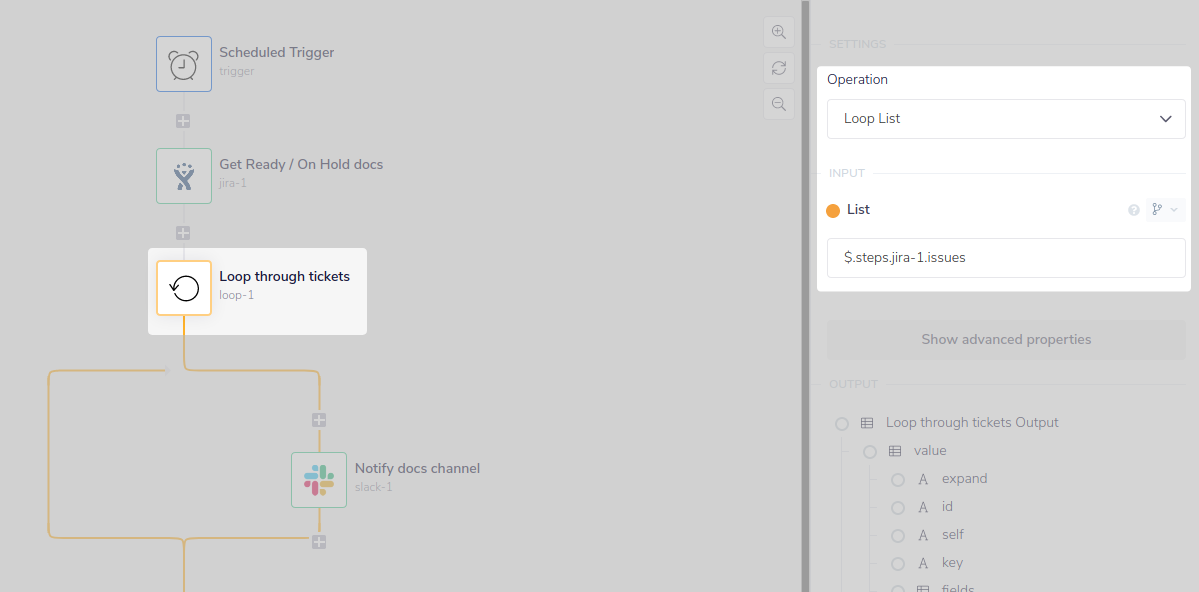The height and width of the screenshot is (592, 1199).
Task: Open the chevron next to the mapping icon
Action: point(1173,209)
